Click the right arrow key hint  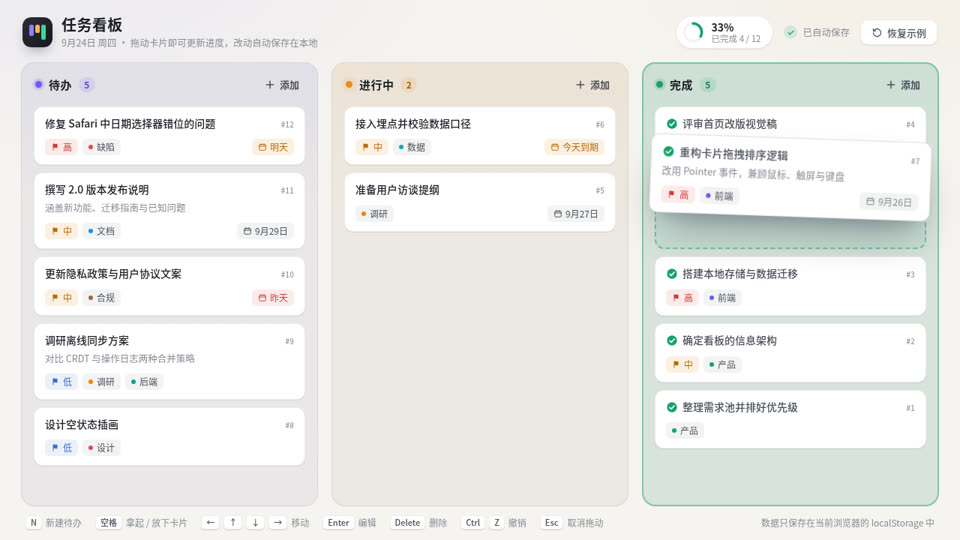(x=278, y=522)
